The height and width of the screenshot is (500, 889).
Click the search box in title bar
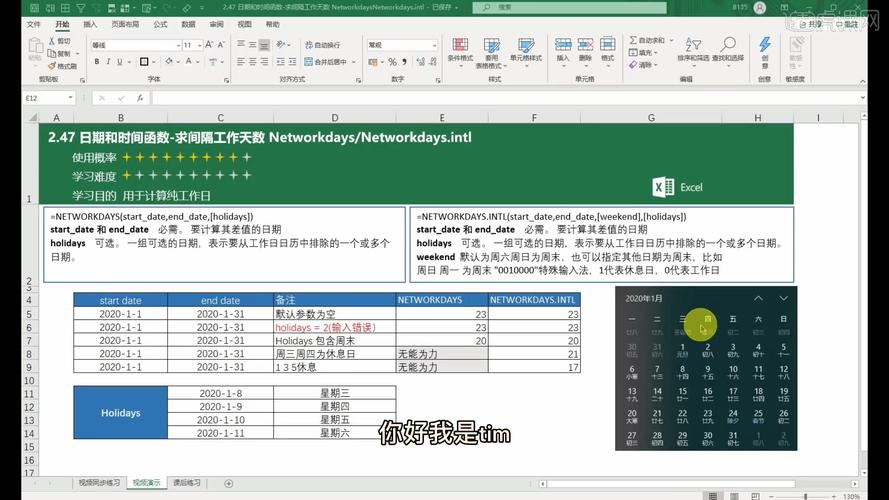pos(570,7)
